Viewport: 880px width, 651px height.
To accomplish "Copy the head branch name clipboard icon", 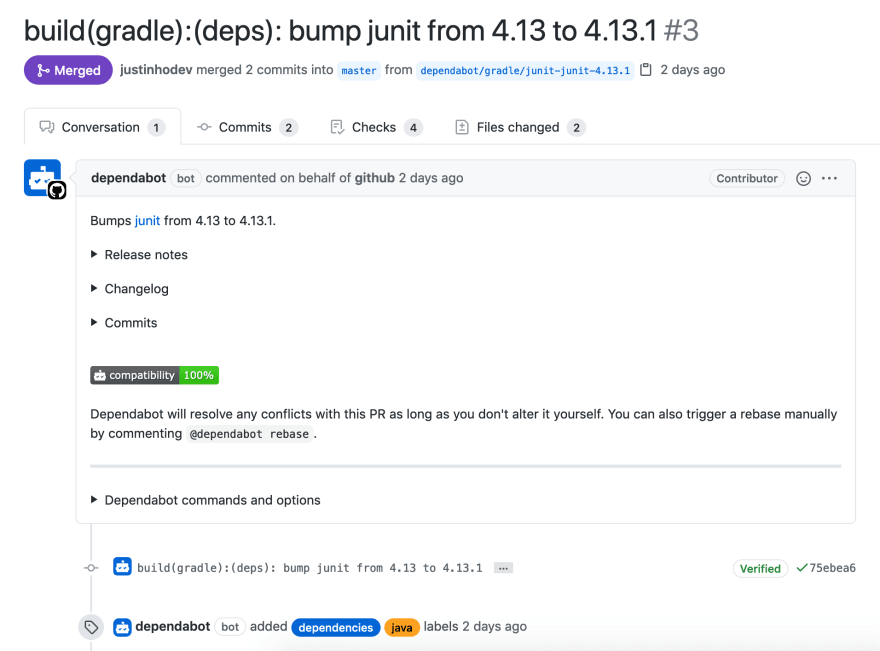I will coord(646,70).
